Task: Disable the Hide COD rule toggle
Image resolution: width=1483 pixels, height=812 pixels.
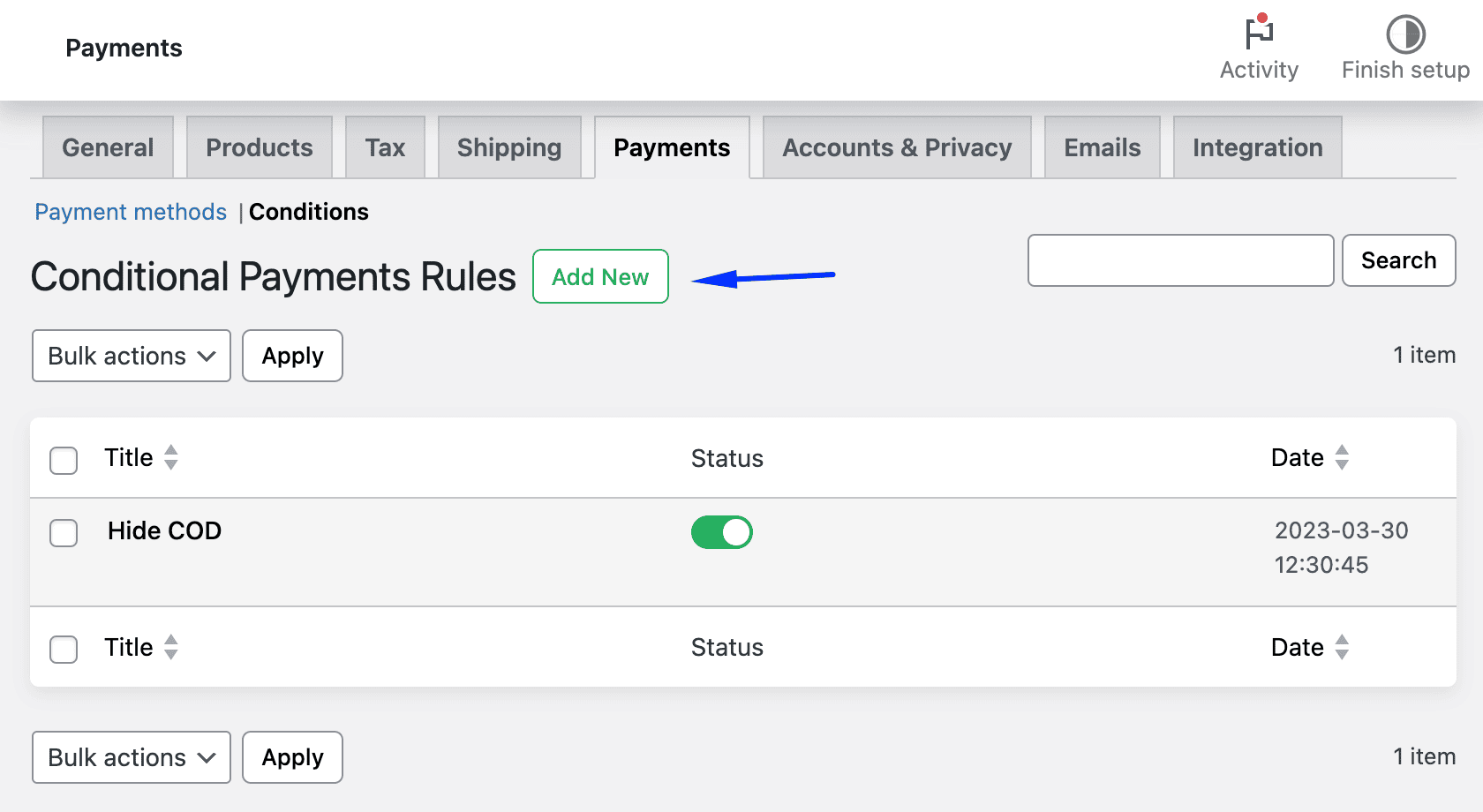Action: 722,531
